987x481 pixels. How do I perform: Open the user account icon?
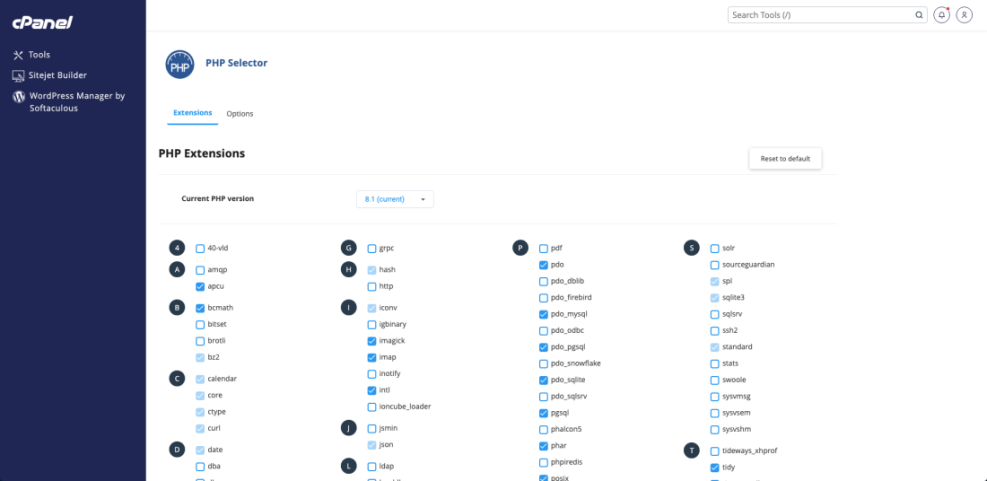coord(964,15)
